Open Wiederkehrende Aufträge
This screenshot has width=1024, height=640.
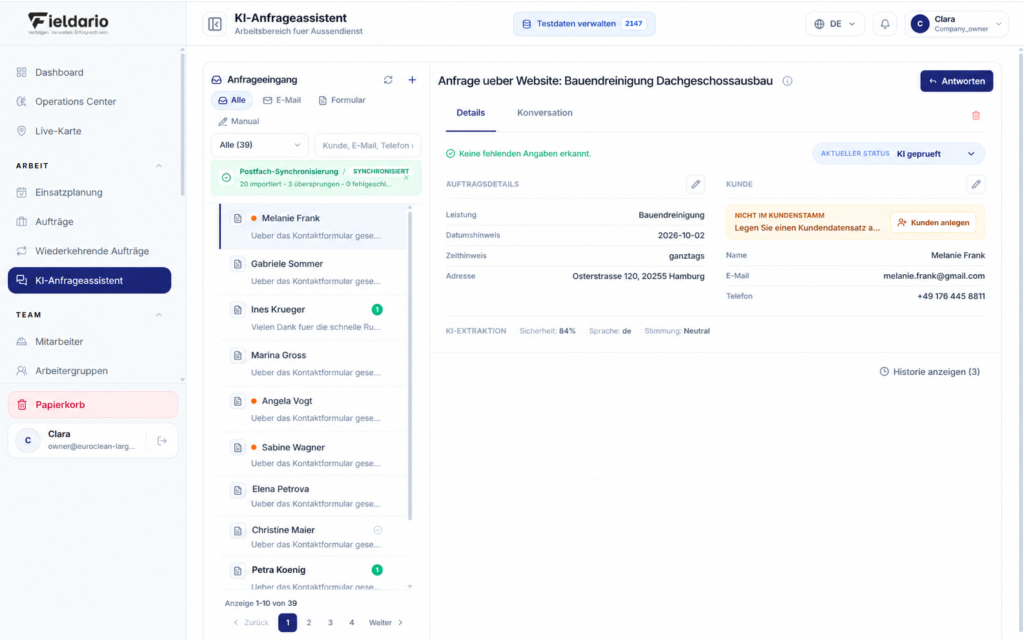(89, 251)
